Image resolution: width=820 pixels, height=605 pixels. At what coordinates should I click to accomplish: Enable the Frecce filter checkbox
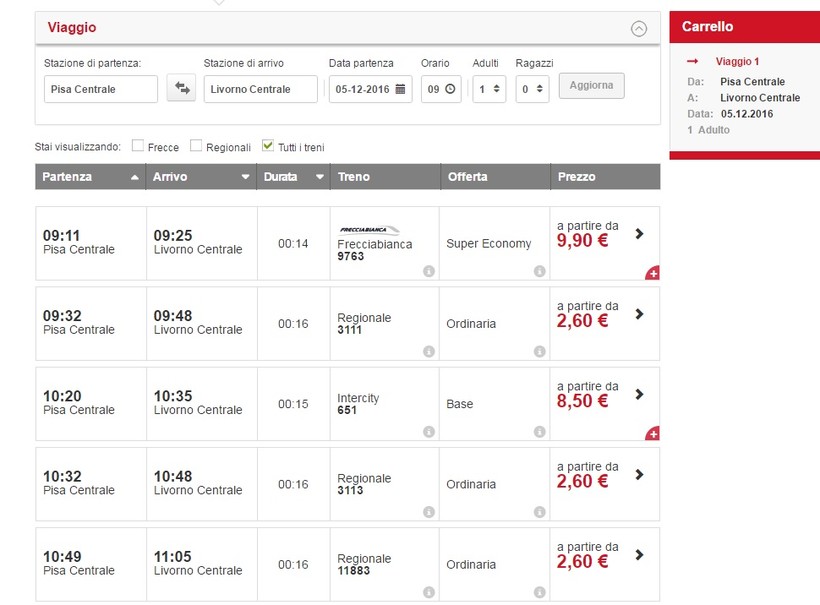pyautogui.click(x=138, y=146)
